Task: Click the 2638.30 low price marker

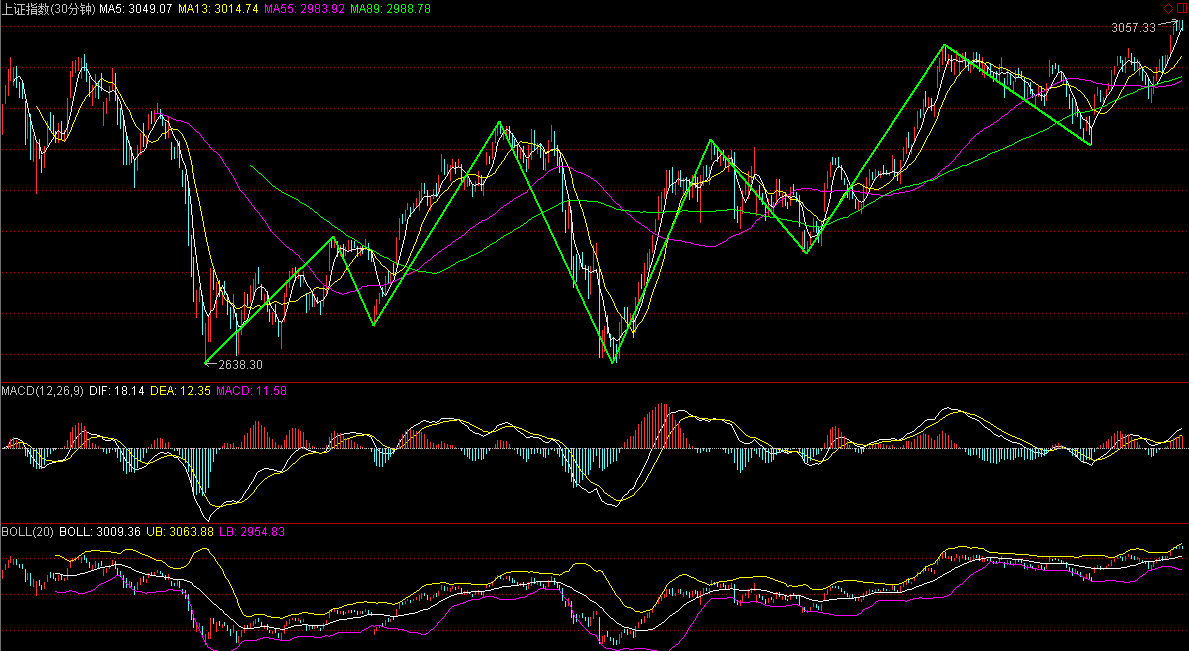Action: pos(240,365)
